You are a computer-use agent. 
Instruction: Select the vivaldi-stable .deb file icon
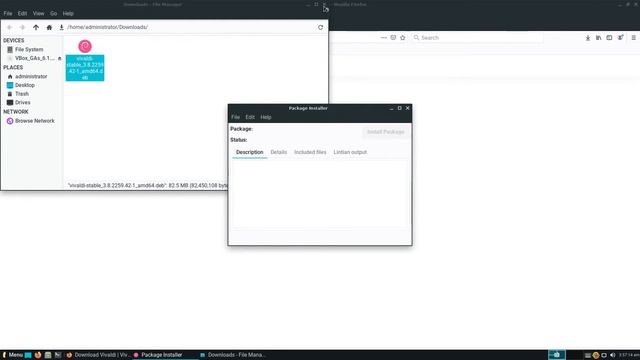(x=85, y=46)
